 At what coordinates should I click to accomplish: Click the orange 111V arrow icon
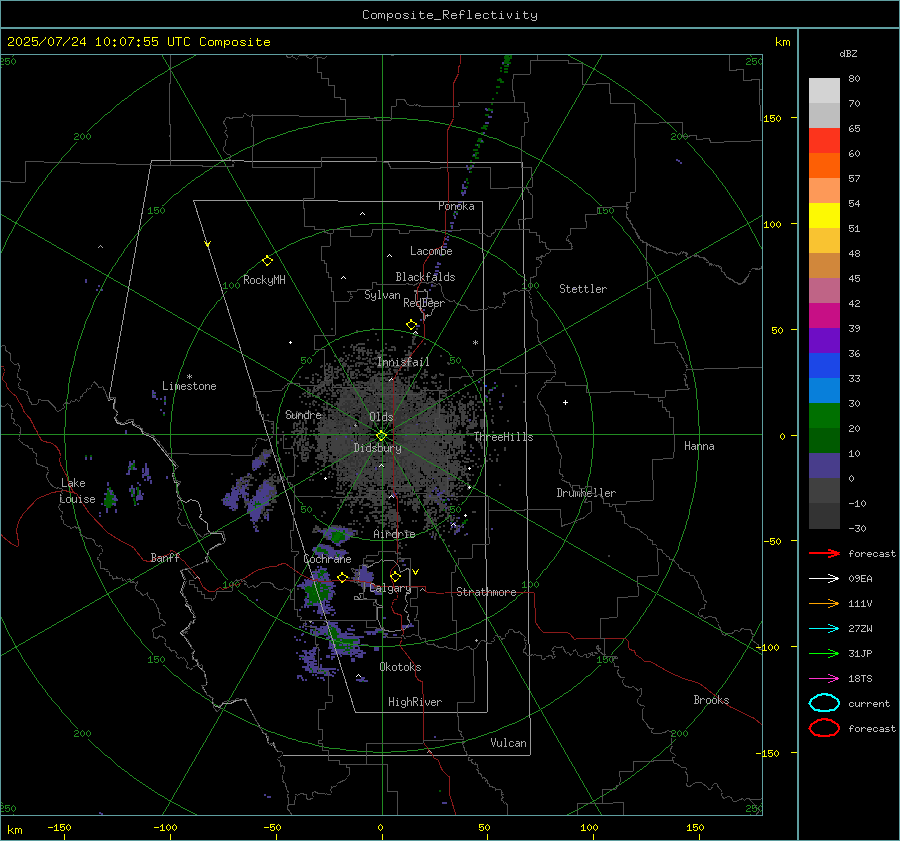click(824, 603)
